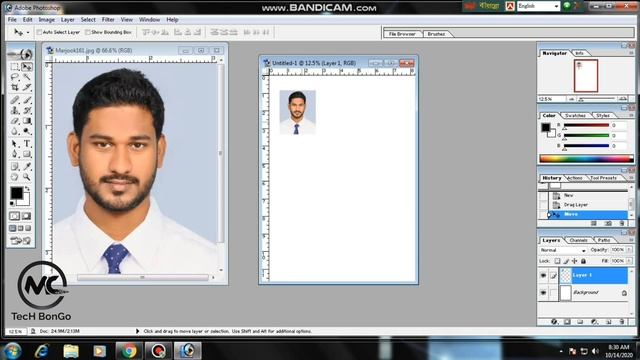Toggle visibility of Background layer

[x=543, y=293]
